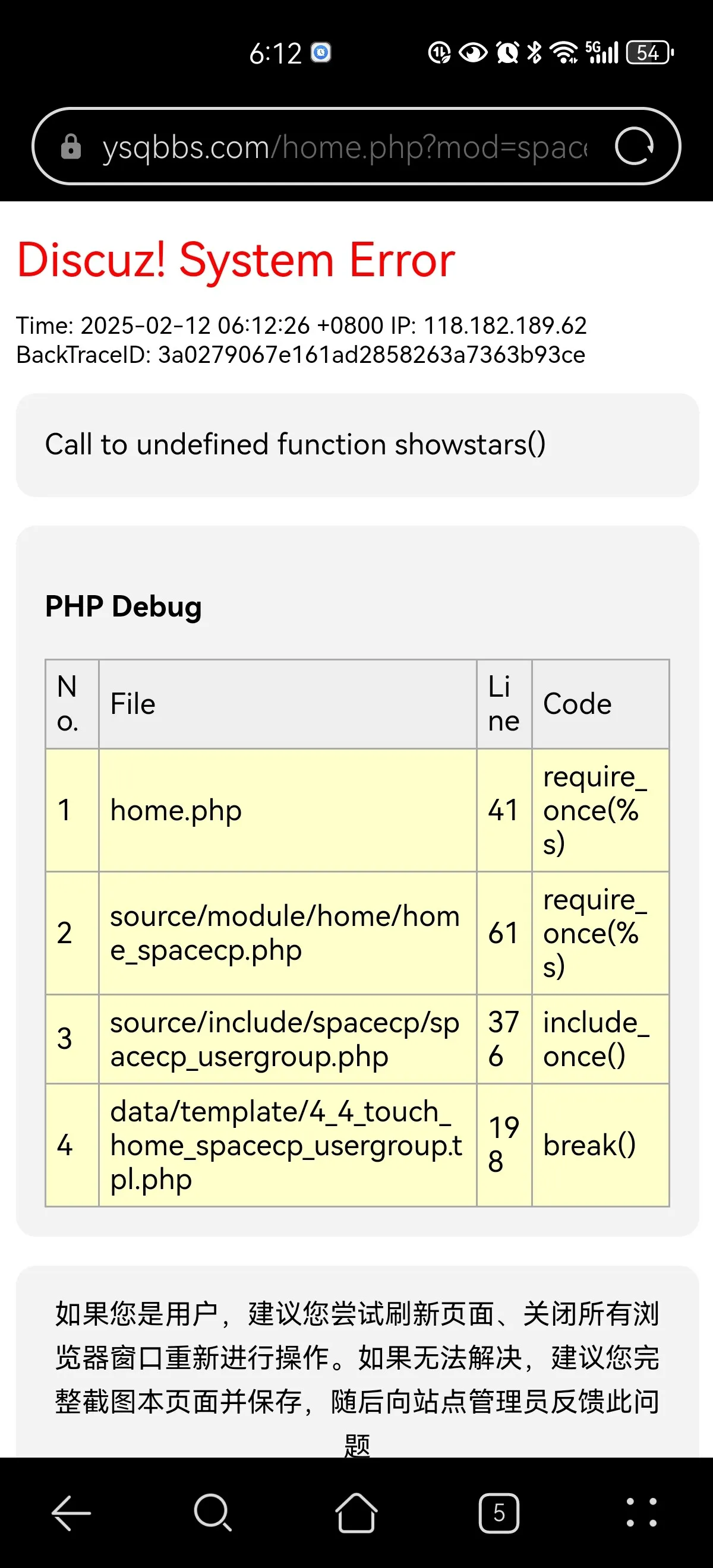The image size is (713, 1568).
Task: Open the four-dot browser menu
Action: tap(641, 1513)
